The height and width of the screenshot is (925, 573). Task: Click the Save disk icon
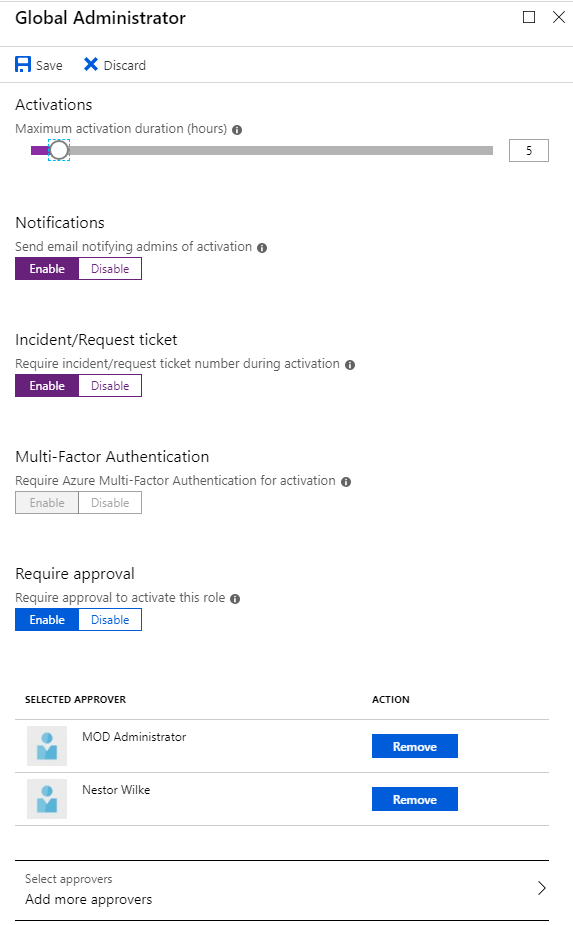click(23, 64)
